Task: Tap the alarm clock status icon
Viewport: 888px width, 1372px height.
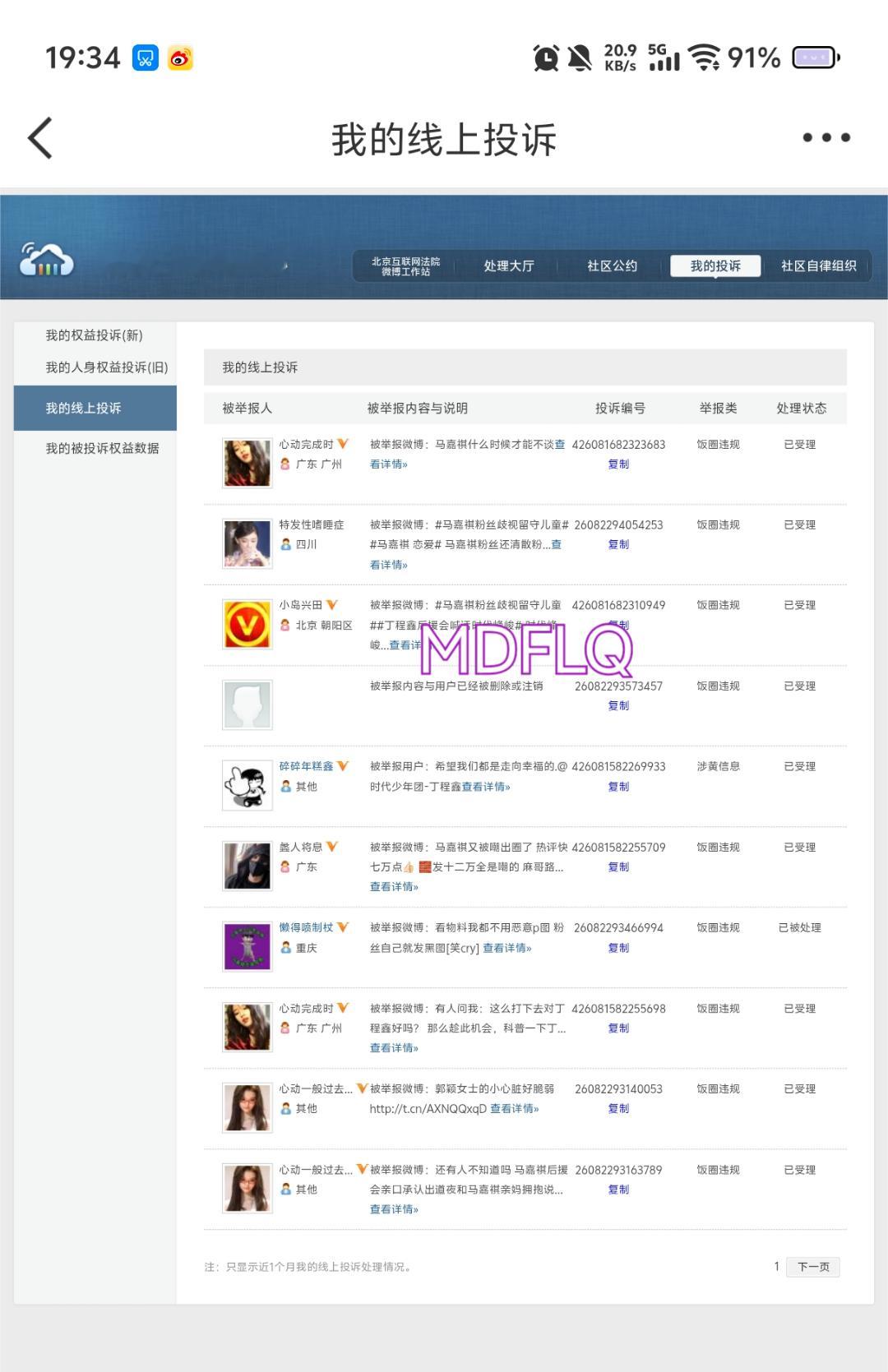Action: click(x=546, y=58)
